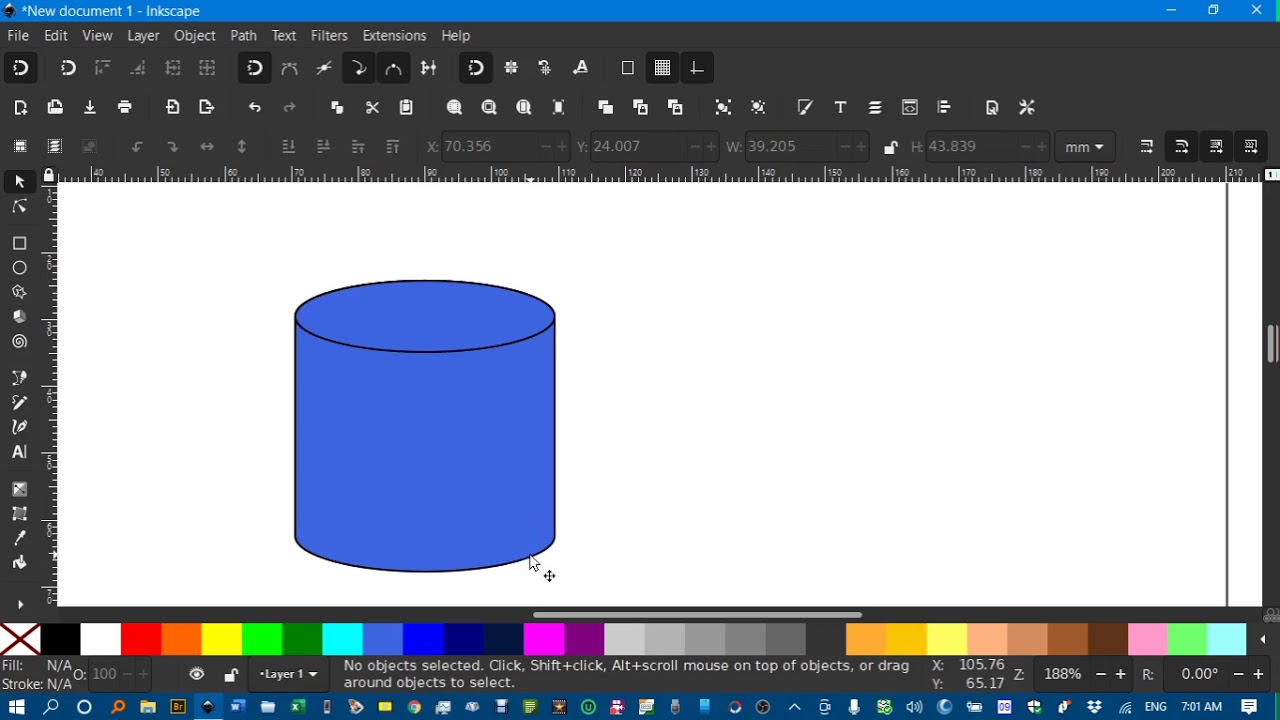Toggle the enable snapping button
This screenshot has height=720, width=1280.
(20, 69)
